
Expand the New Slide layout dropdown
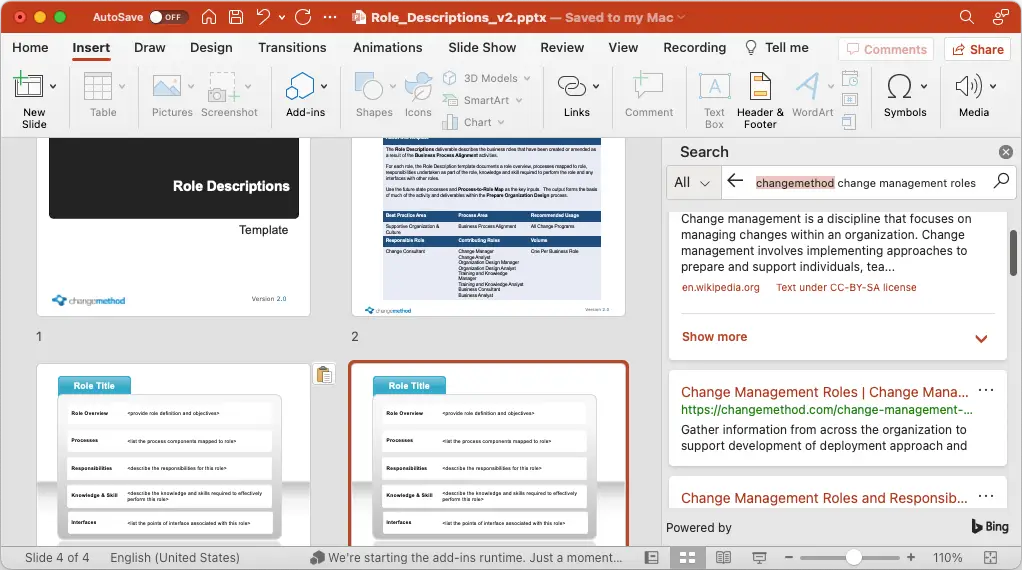[53, 86]
